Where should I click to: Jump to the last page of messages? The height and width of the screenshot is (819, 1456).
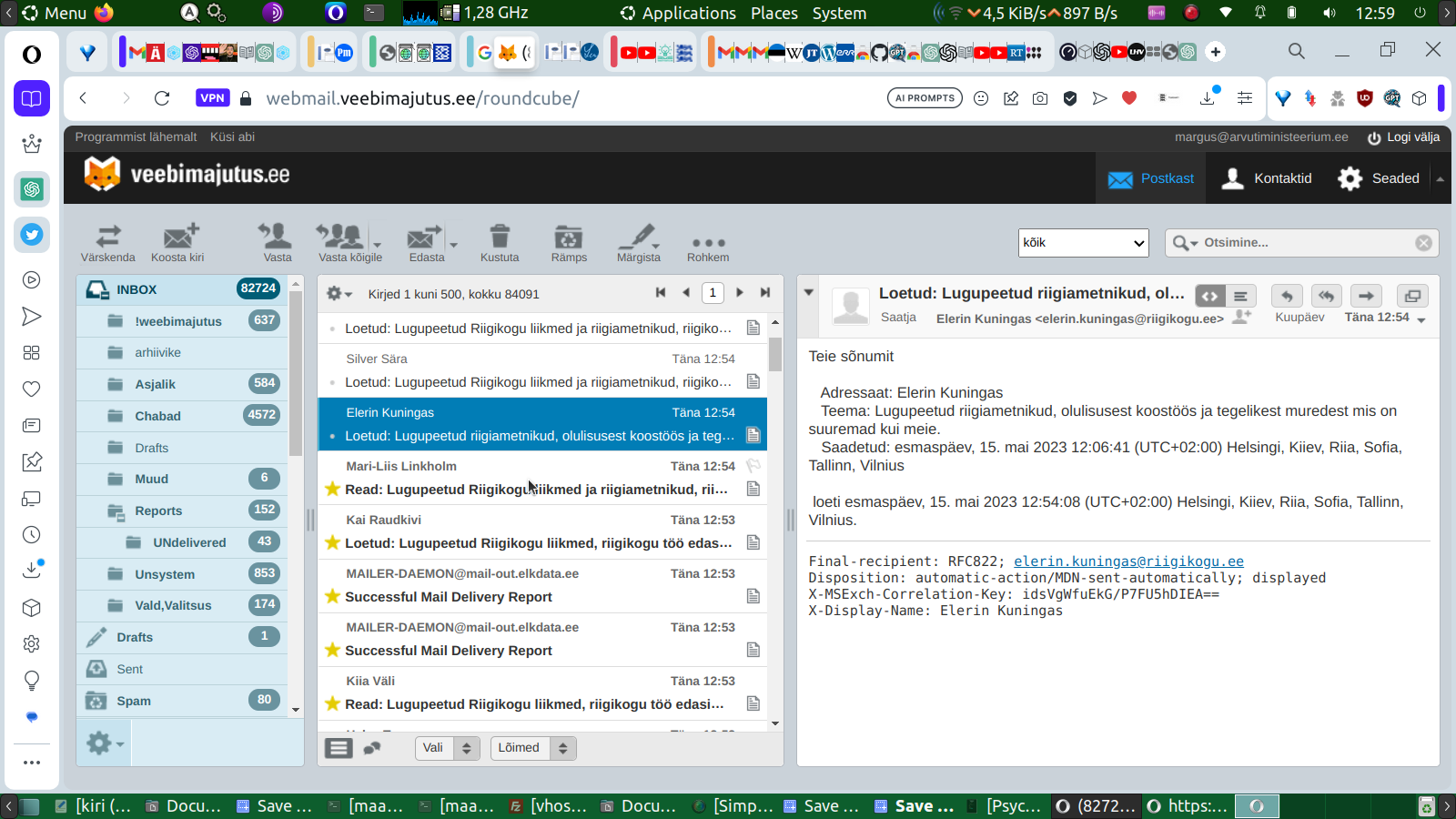coord(765,293)
